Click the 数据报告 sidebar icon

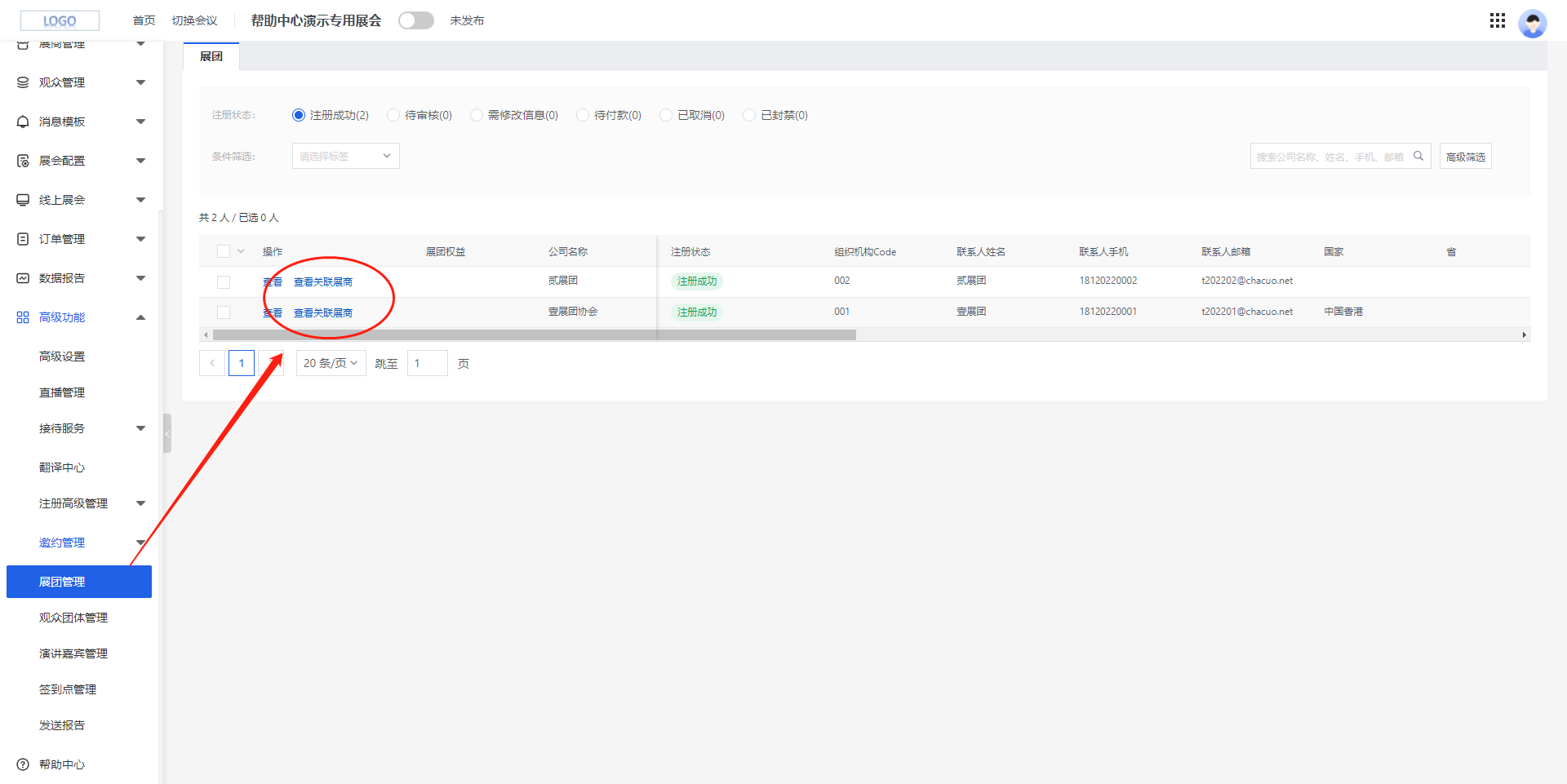23,278
